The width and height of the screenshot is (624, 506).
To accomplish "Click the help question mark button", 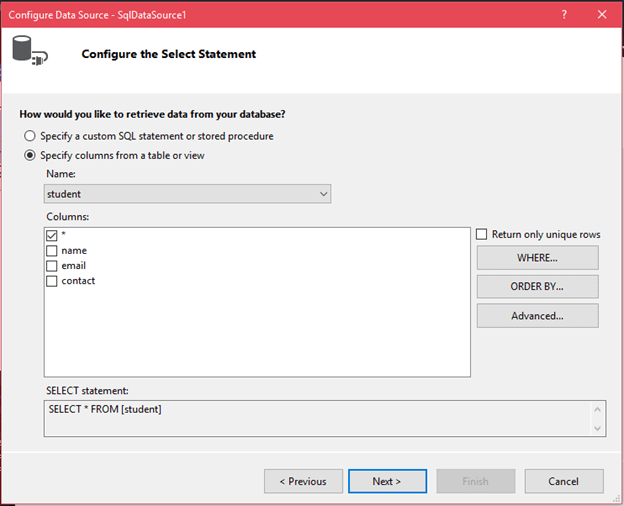I will tap(564, 15).
